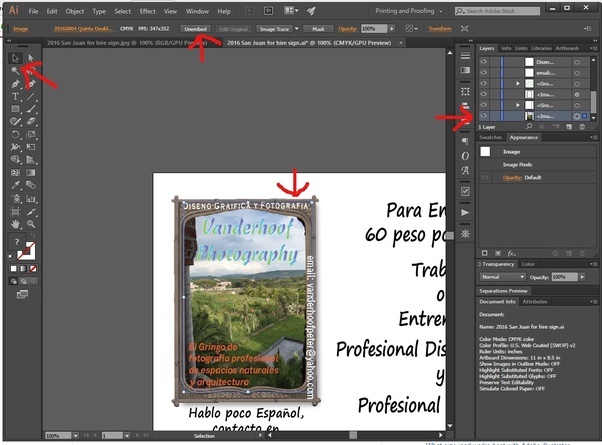This screenshot has width=602, height=445.
Task: Select the Artboard tool
Action: 15,212
